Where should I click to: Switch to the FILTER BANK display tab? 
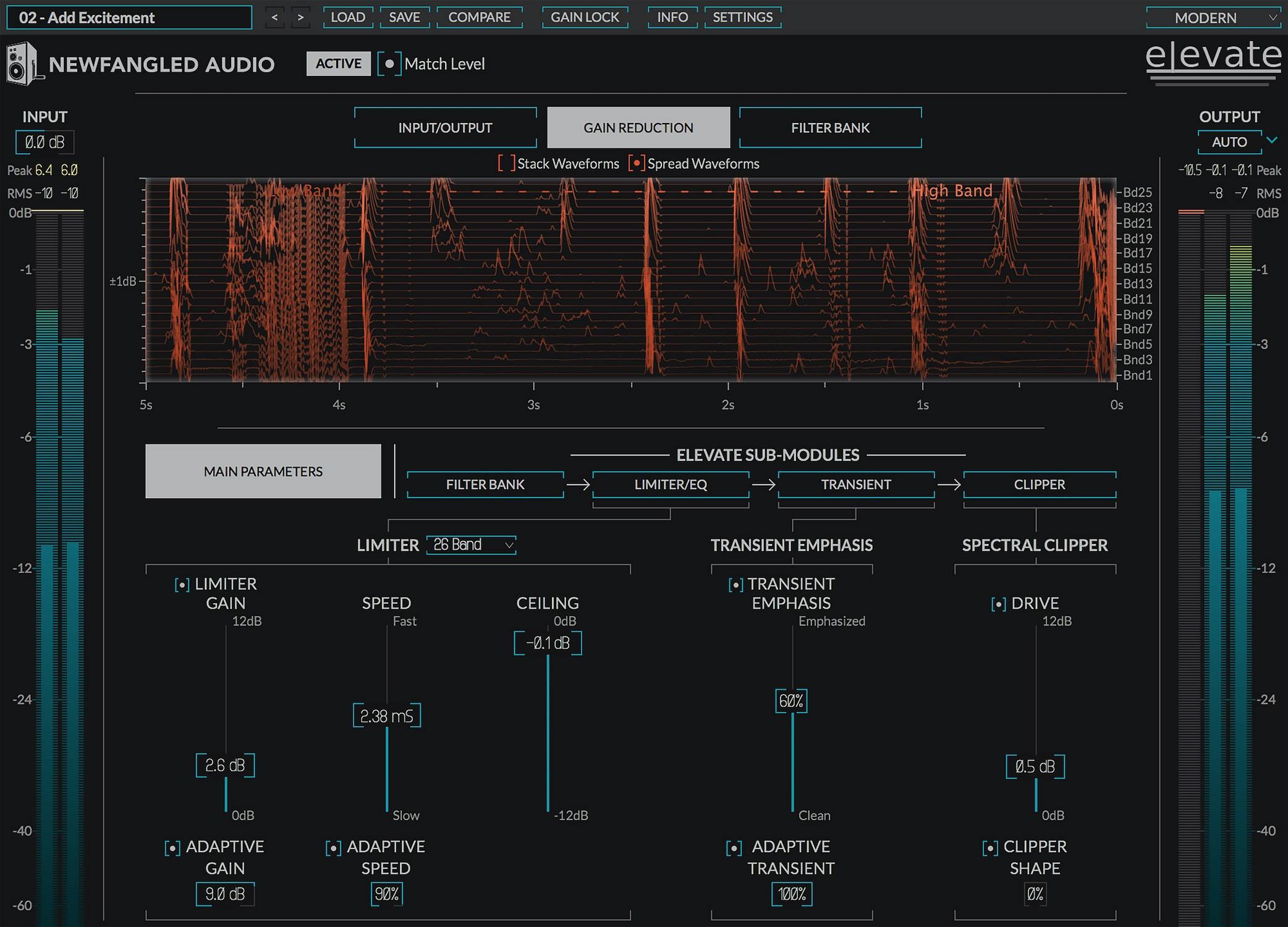(x=830, y=128)
